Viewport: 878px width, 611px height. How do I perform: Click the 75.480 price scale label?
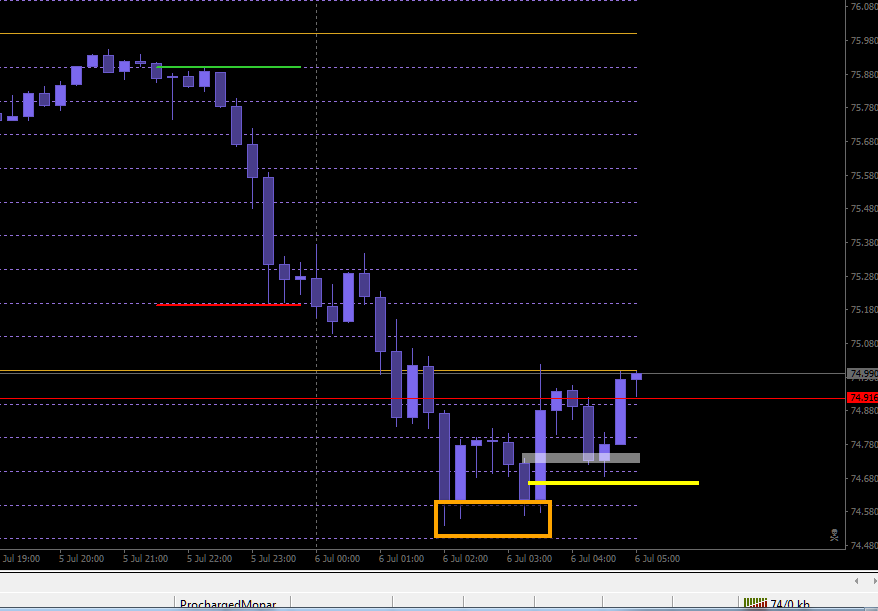point(864,208)
